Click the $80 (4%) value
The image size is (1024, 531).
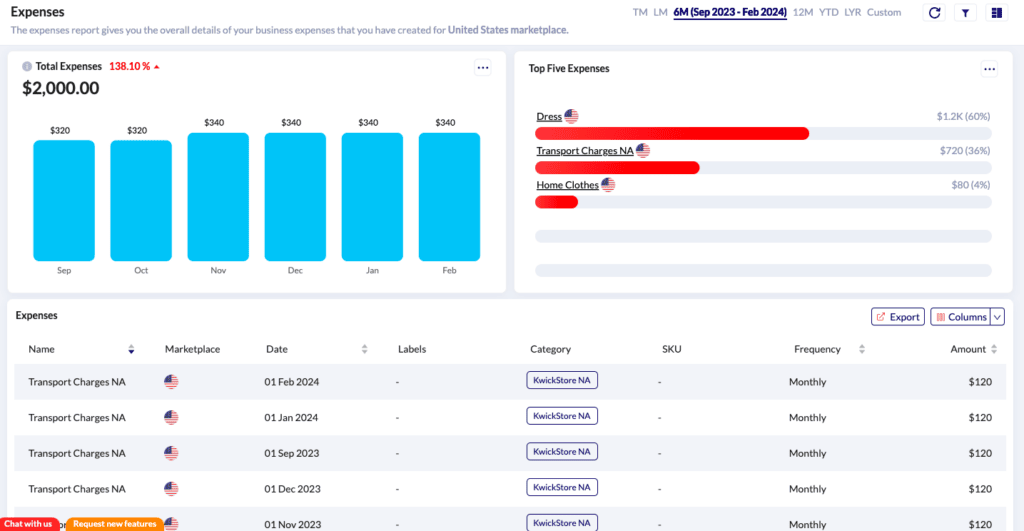click(x=970, y=185)
